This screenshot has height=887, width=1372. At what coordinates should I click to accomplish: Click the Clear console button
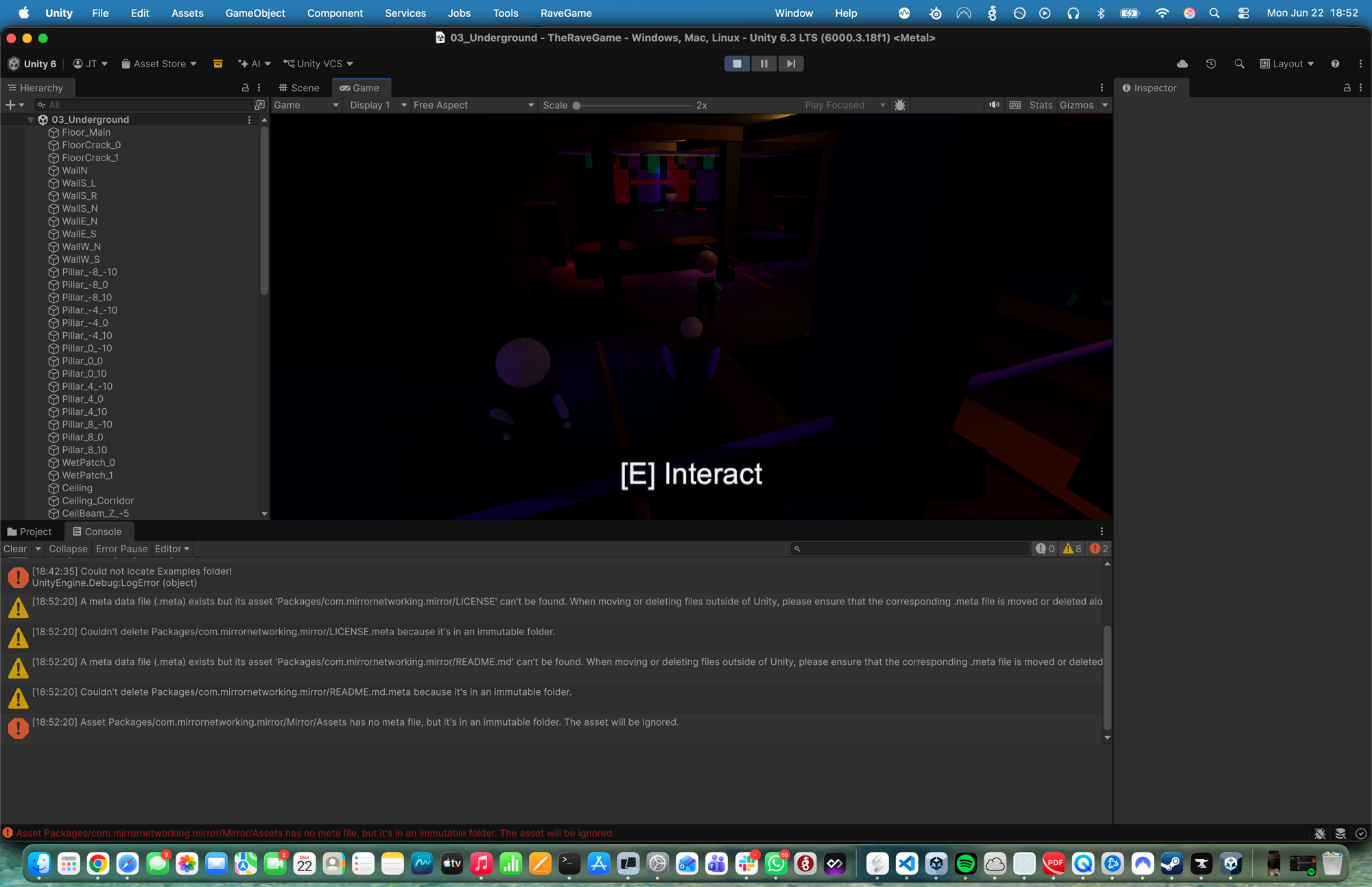coord(15,549)
